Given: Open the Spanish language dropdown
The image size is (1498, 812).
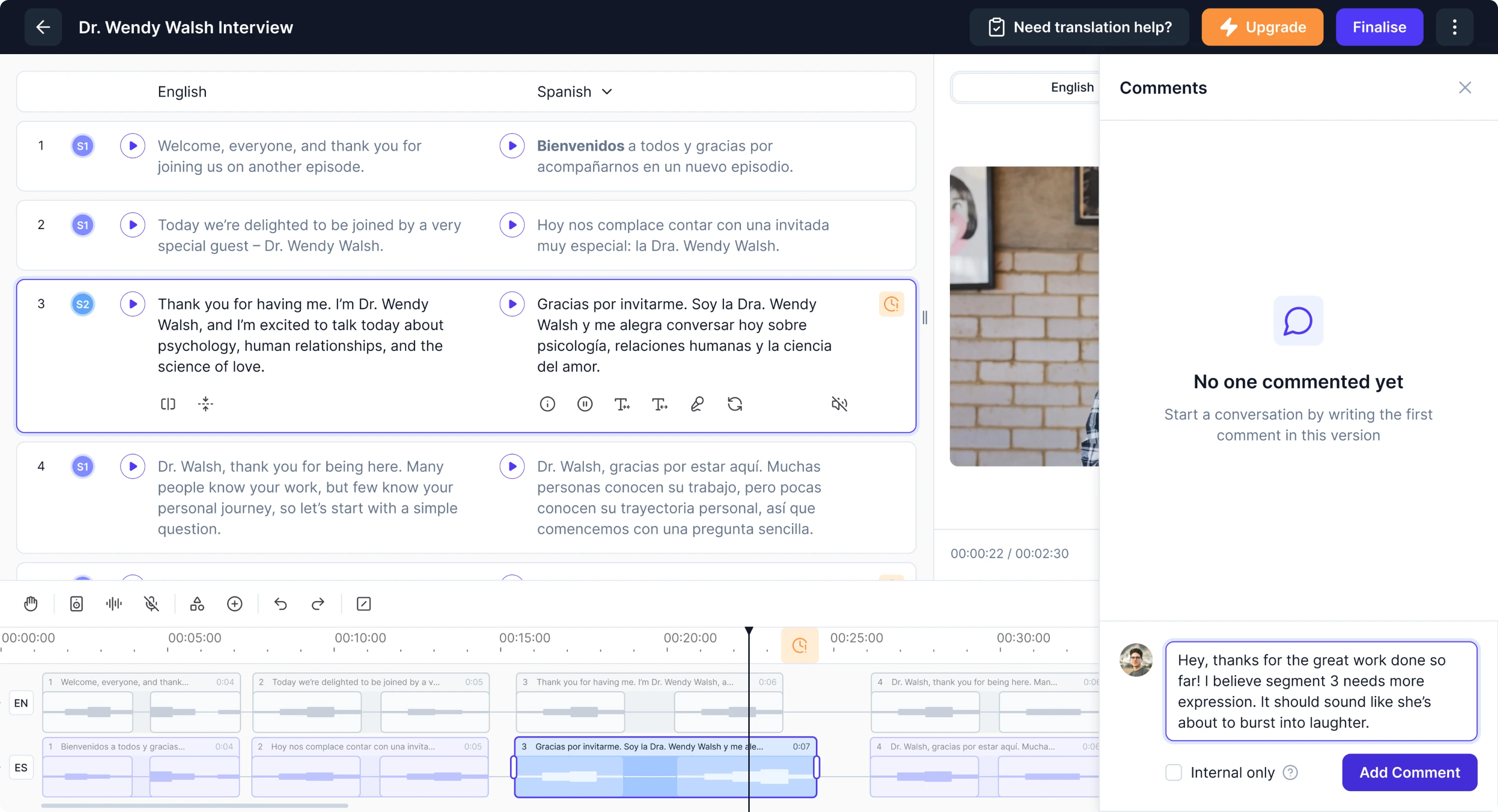Looking at the screenshot, I should tap(575, 92).
